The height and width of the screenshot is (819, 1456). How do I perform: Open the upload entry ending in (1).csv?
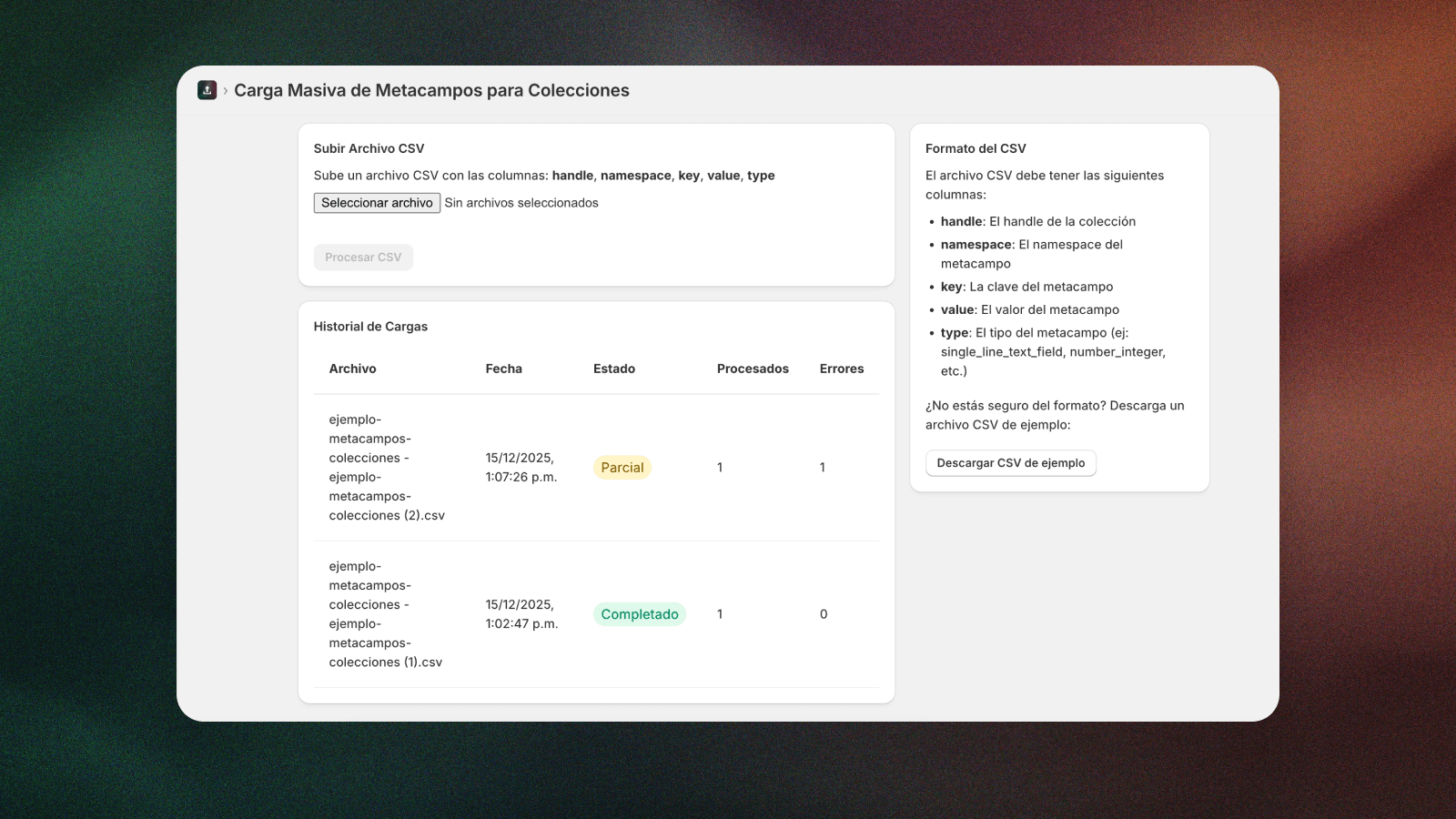point(386,614)
